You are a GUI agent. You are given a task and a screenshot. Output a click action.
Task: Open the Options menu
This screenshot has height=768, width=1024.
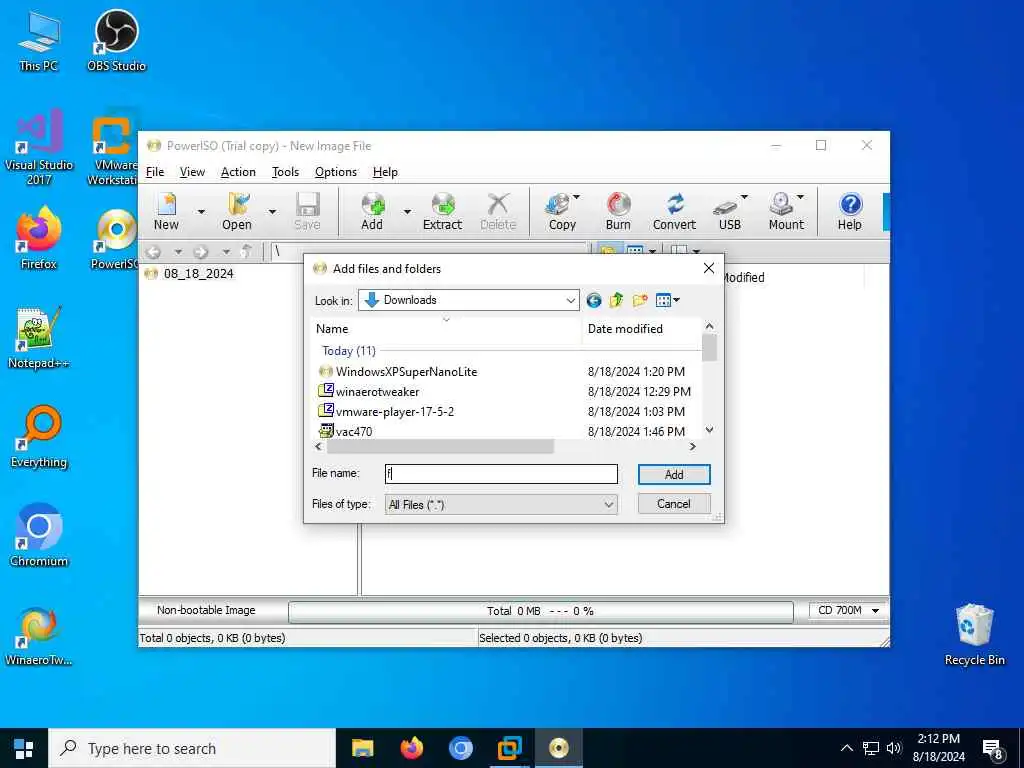(x=336, y=172)
